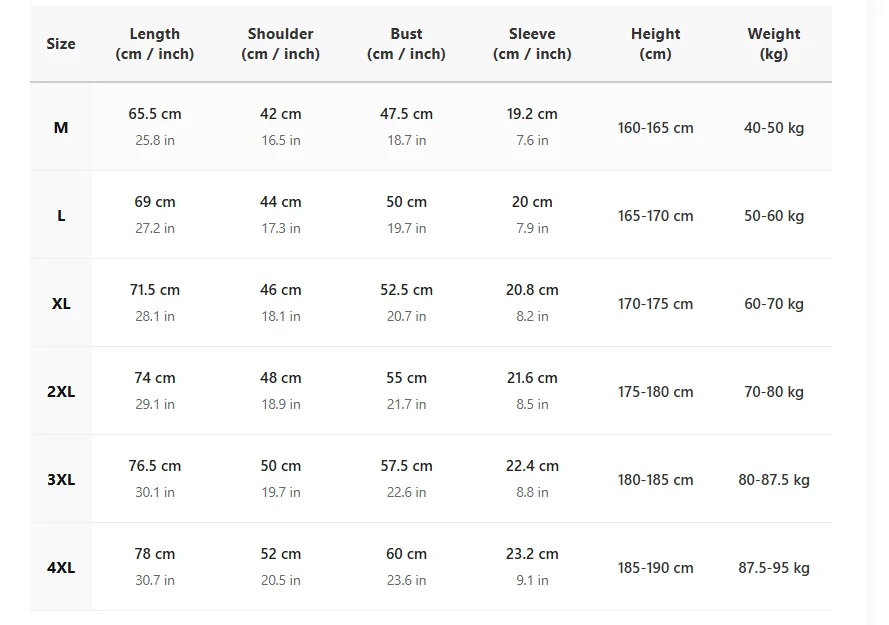Viewport: 889px width, 625px height.
Task: Select the 87.5-95 kg weight cell
Action: point(774,568)
